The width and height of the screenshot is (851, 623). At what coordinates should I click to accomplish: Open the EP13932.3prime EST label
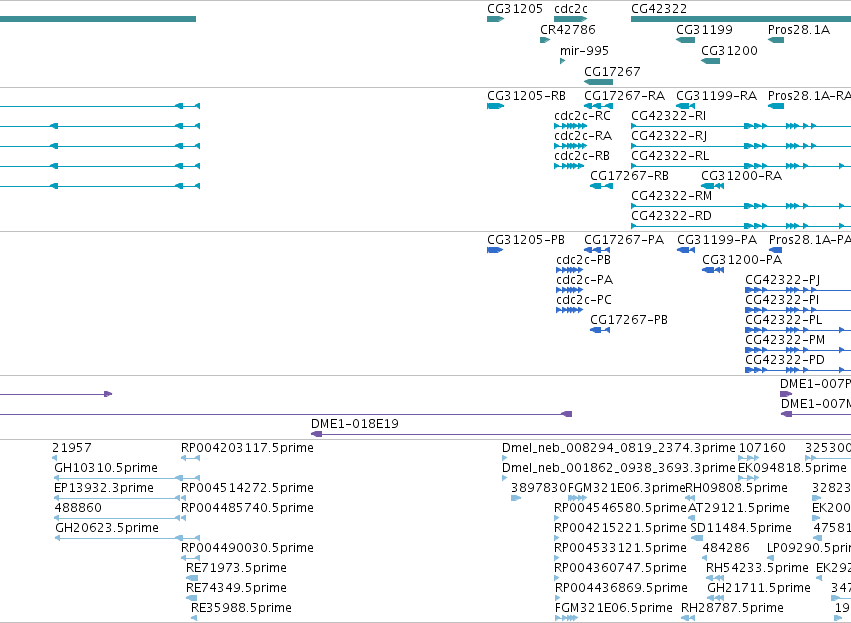pyautogui.click(x=104, y=488)
